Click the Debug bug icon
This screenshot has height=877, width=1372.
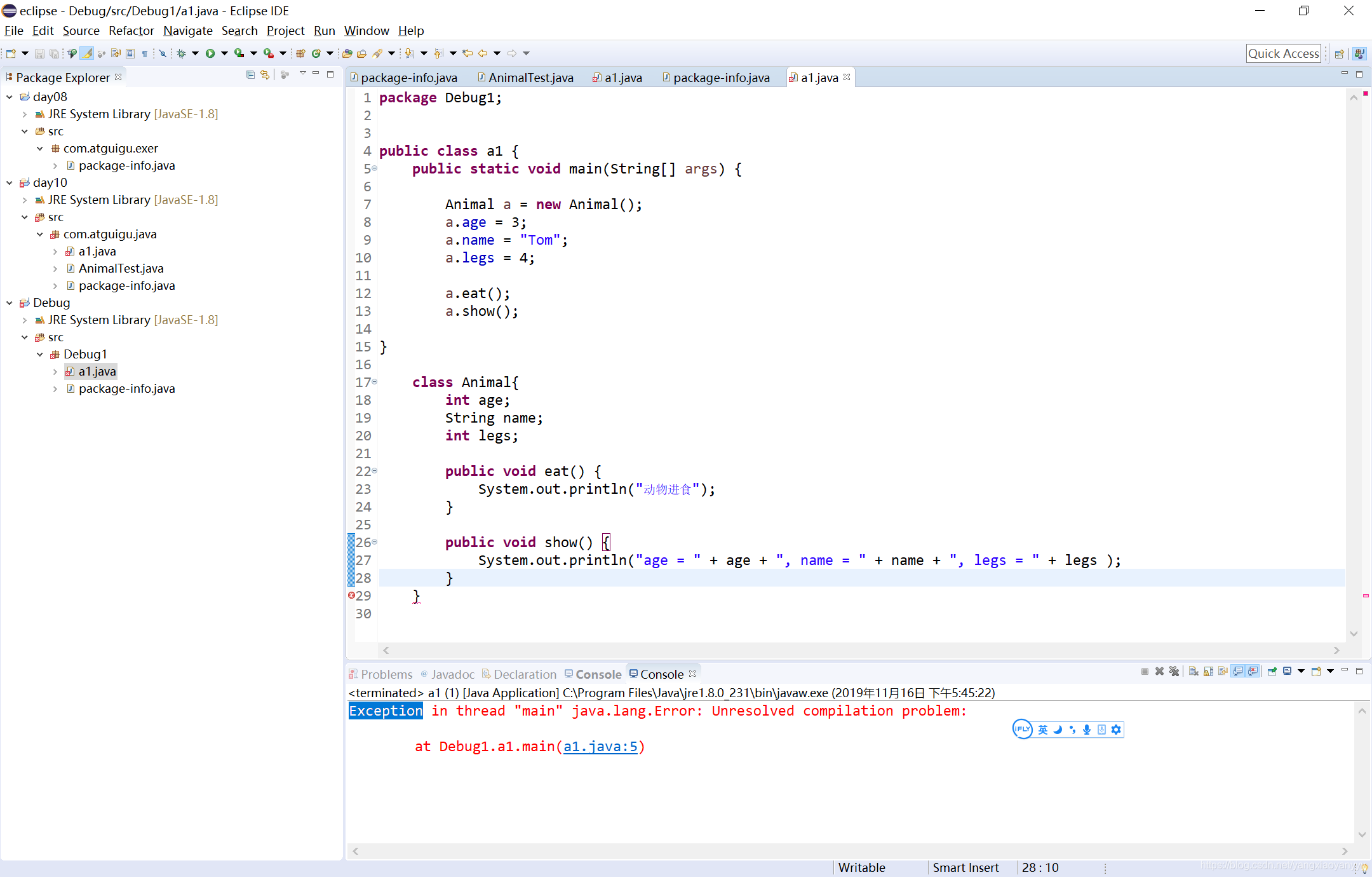click(x=182, y=53)
